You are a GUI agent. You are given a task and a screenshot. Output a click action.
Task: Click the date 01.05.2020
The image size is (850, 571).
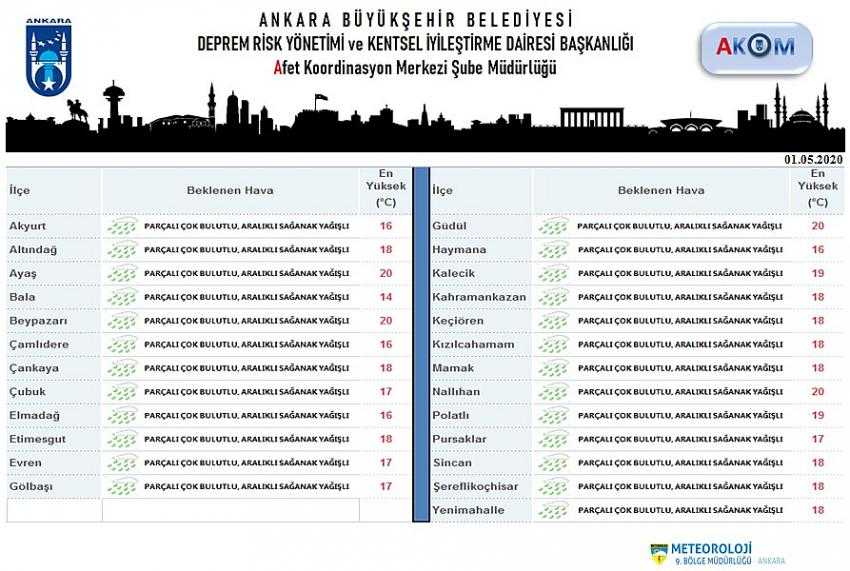pyautogui.click(x=814, y=160)
